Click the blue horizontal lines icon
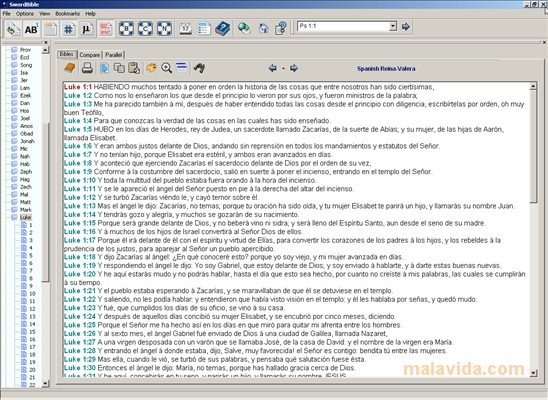This screenshot has height=400, width=548. (181, 67)
